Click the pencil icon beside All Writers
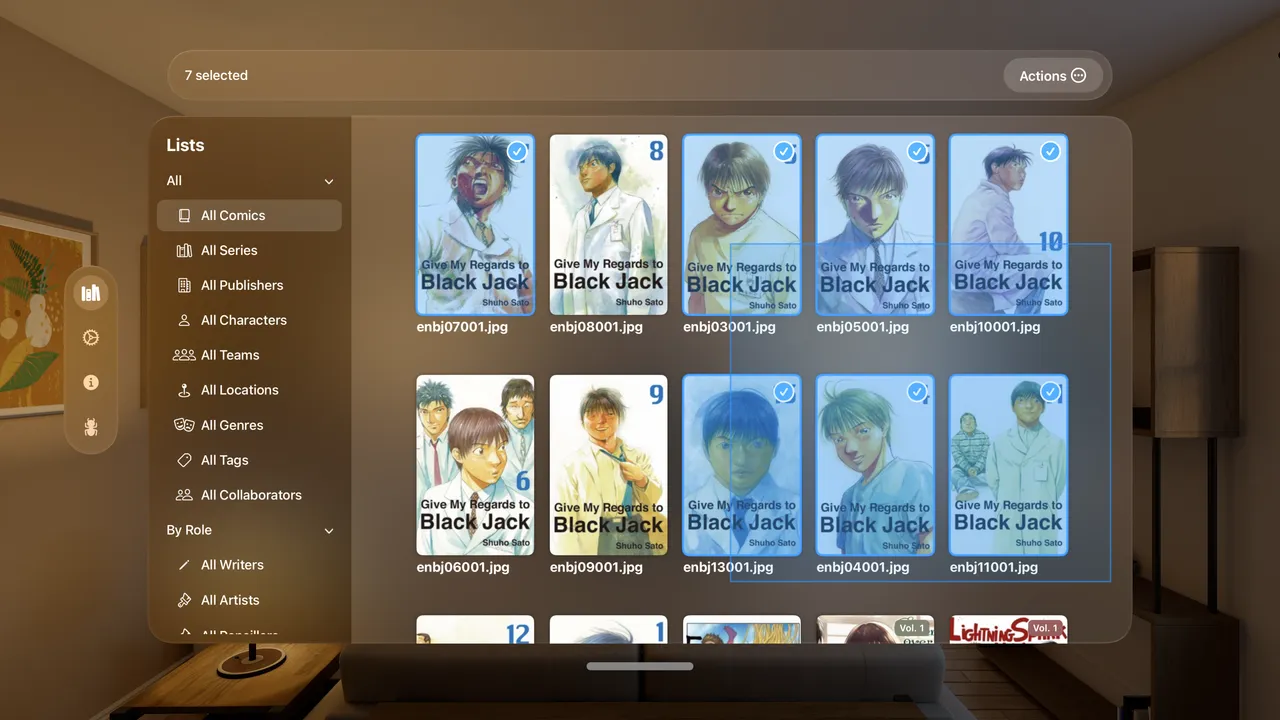The image size is (1280, 720). pos(184,565)
